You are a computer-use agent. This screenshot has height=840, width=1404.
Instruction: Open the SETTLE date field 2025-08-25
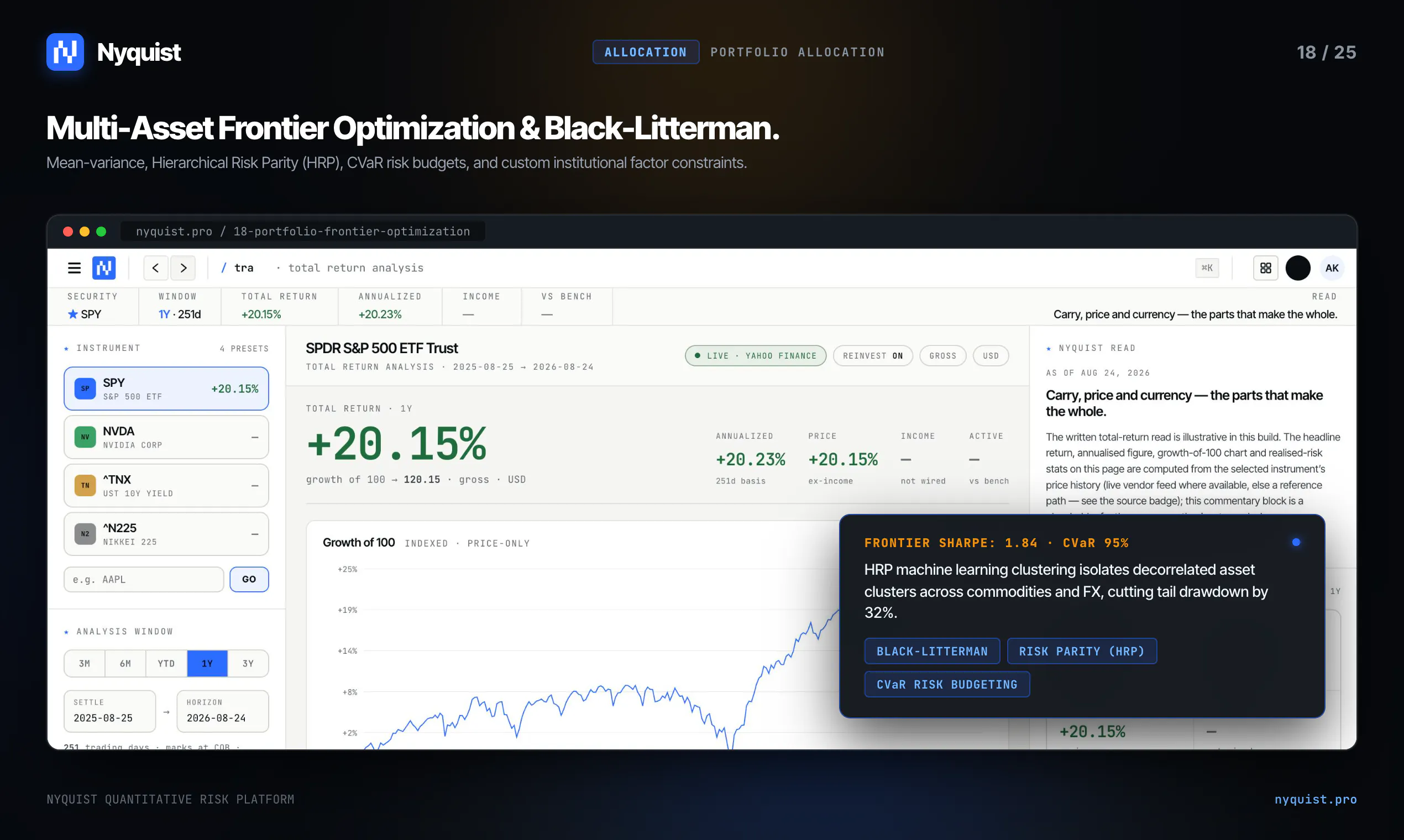[x=110, y=711]
